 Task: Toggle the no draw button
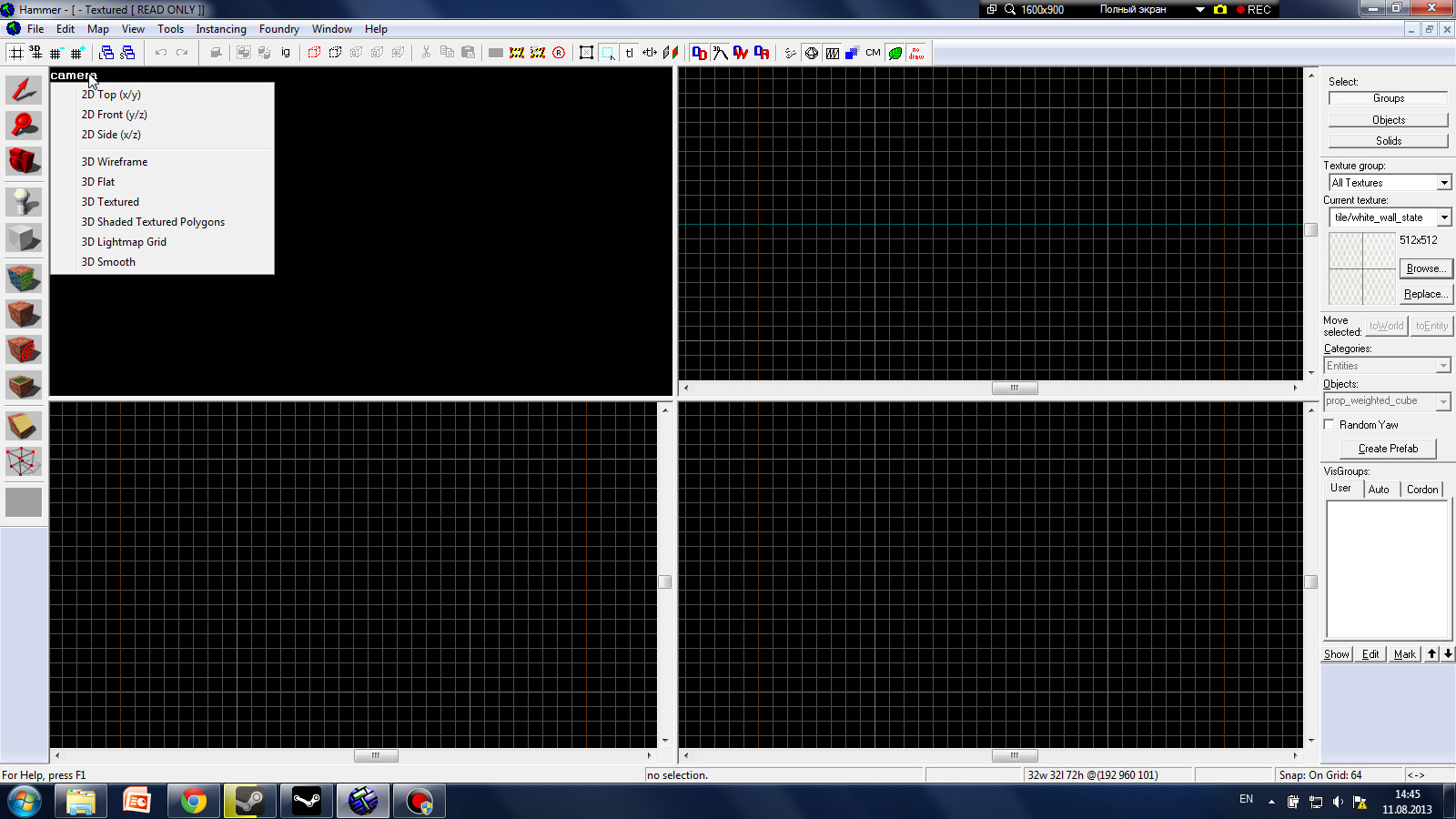point(916,53)
